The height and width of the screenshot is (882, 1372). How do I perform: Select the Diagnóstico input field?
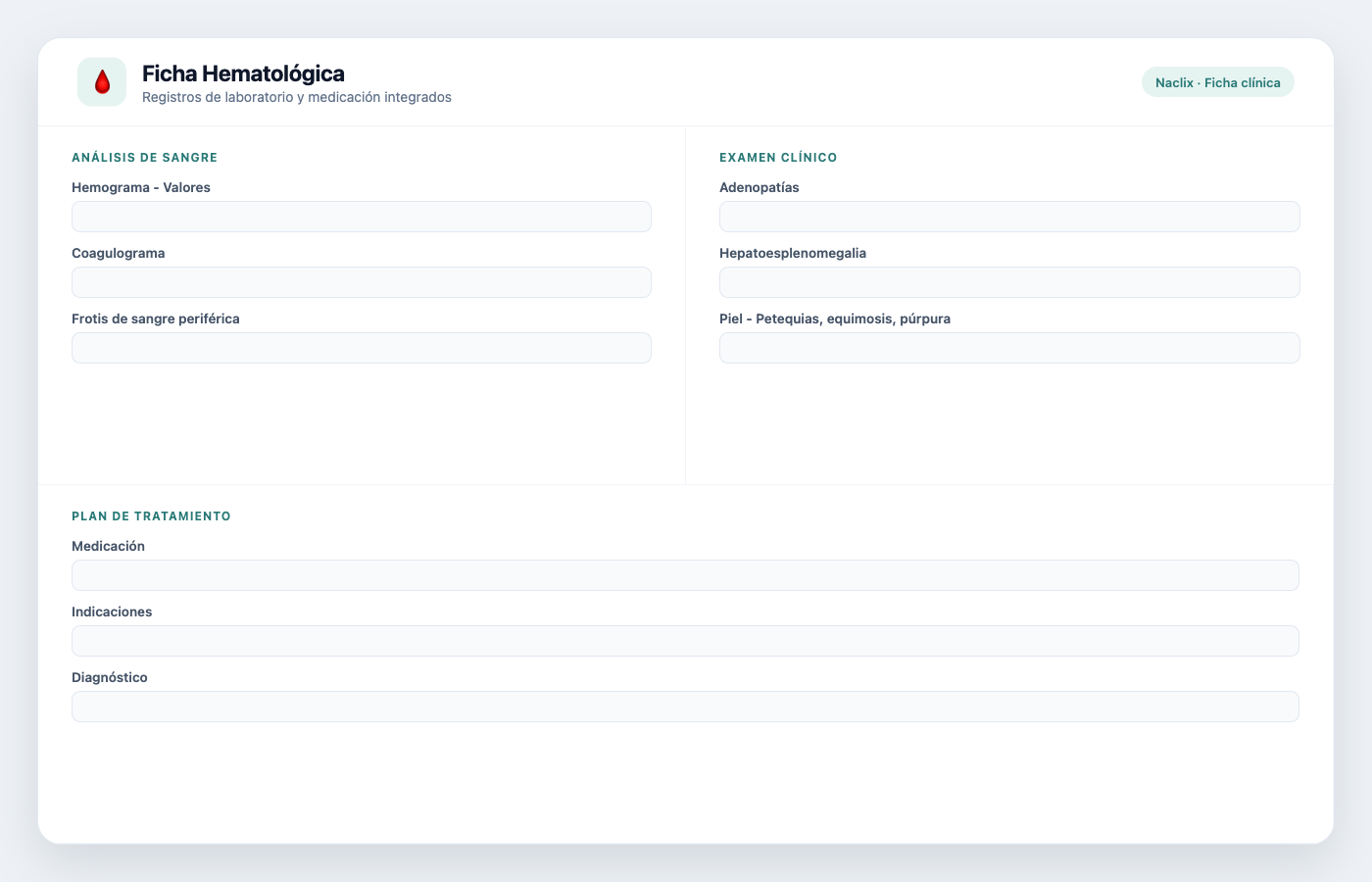pyautogui.click(x=685, y=707)
